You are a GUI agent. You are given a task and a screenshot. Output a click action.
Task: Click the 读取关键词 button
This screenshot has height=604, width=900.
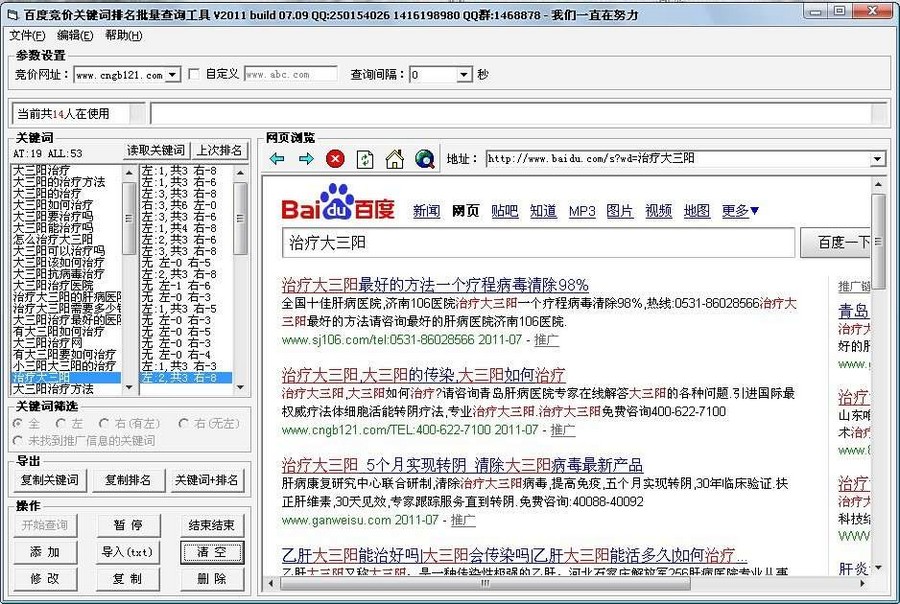pos(156,150)
